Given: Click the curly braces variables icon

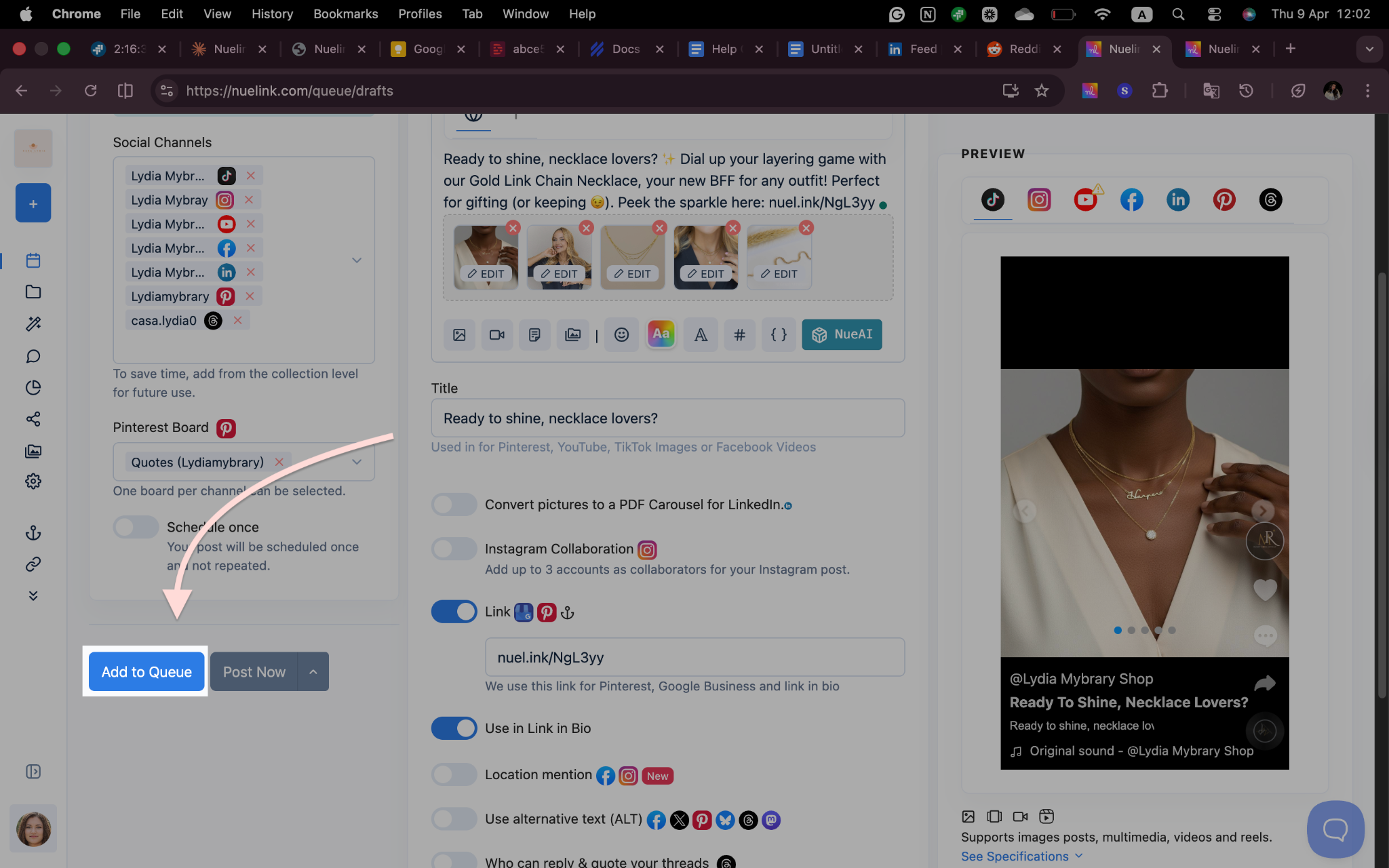Looking at the screenshot, I should click(779, 334).
